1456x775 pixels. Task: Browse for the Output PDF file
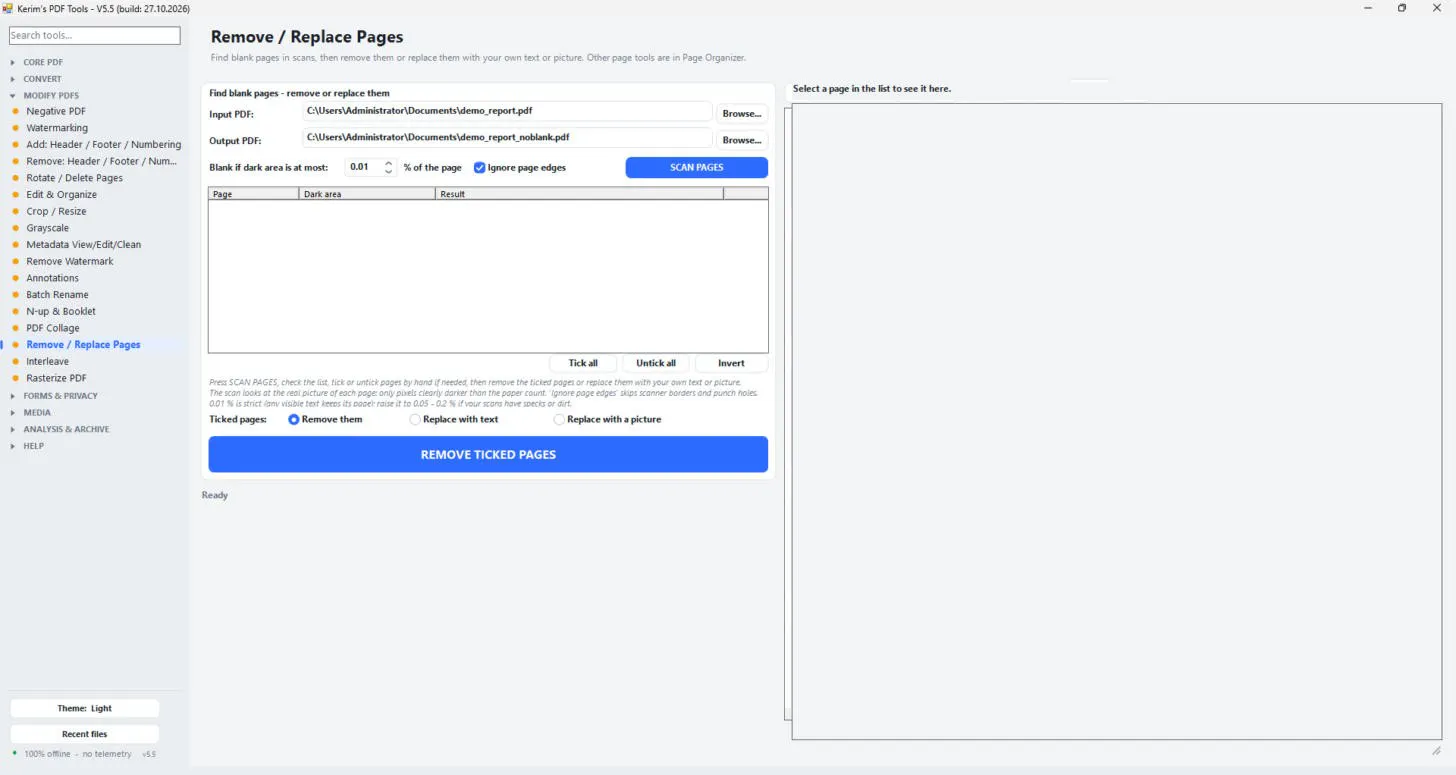[742, 140]
